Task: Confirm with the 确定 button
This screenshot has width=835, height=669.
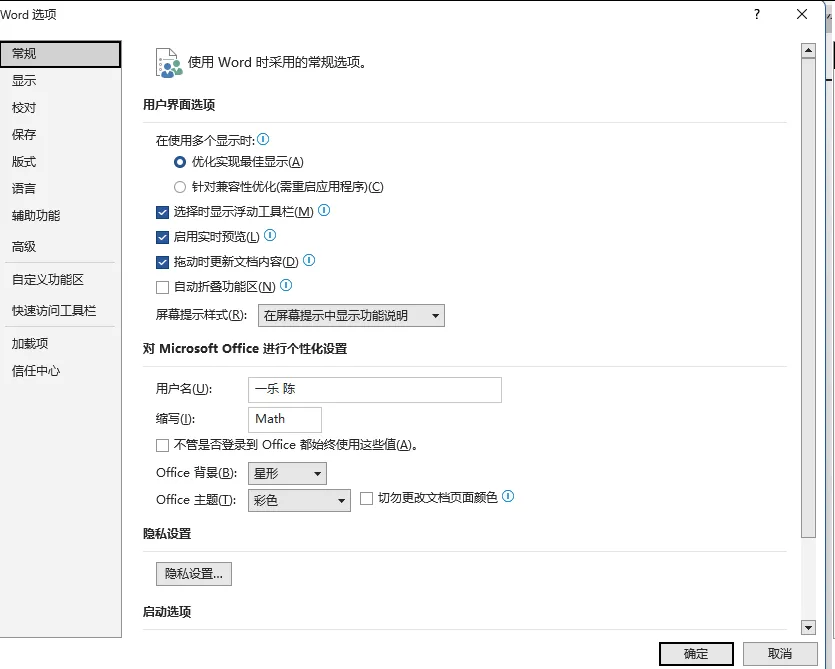Action: pyautogui.click(x=696, y=654)
